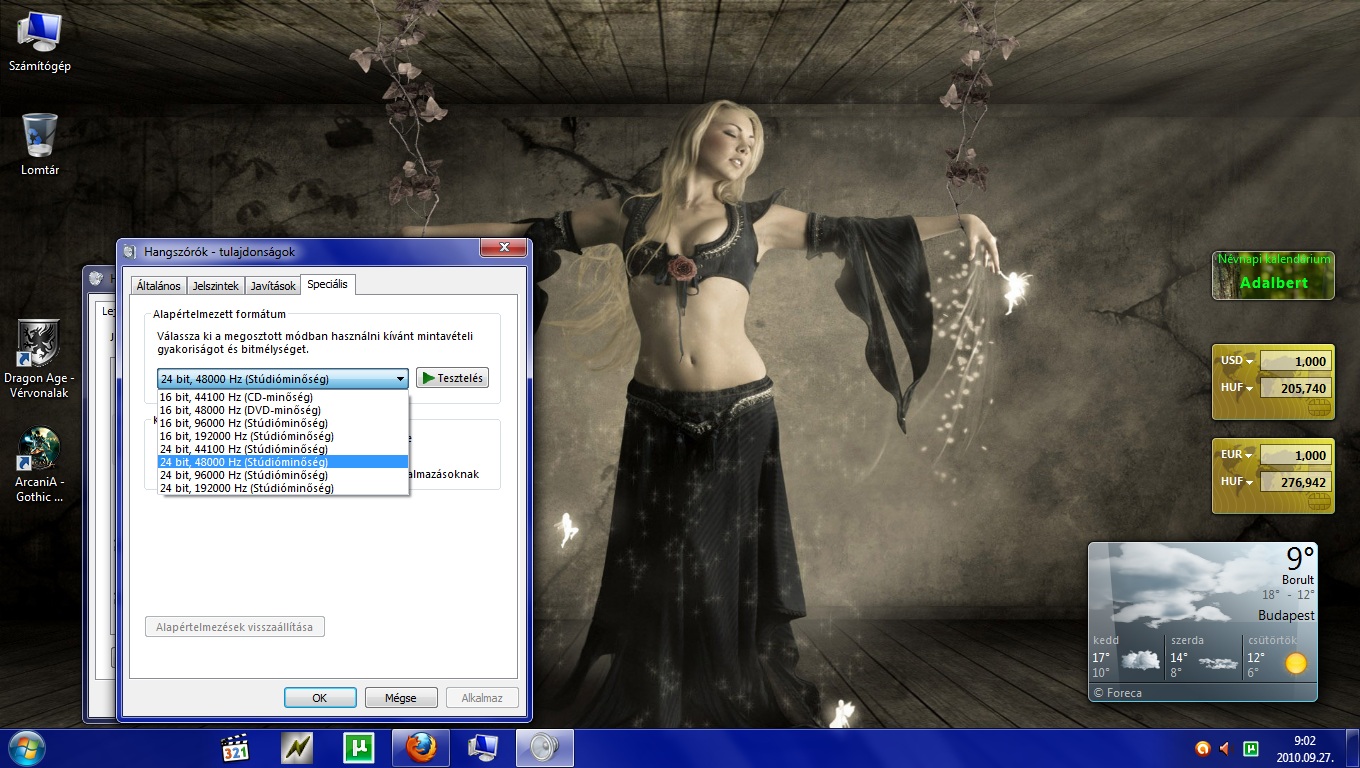Image resolution: width=1360 pixels, height=768 pixels.
Task: Open the Windows Start orb
Action: [27, 748]
